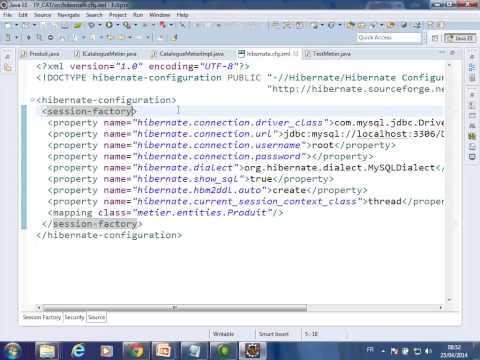Viewport: 480px width, 360px height.
Task: Click the bottom icon in right sidebar
Action: tap(472, 156)
